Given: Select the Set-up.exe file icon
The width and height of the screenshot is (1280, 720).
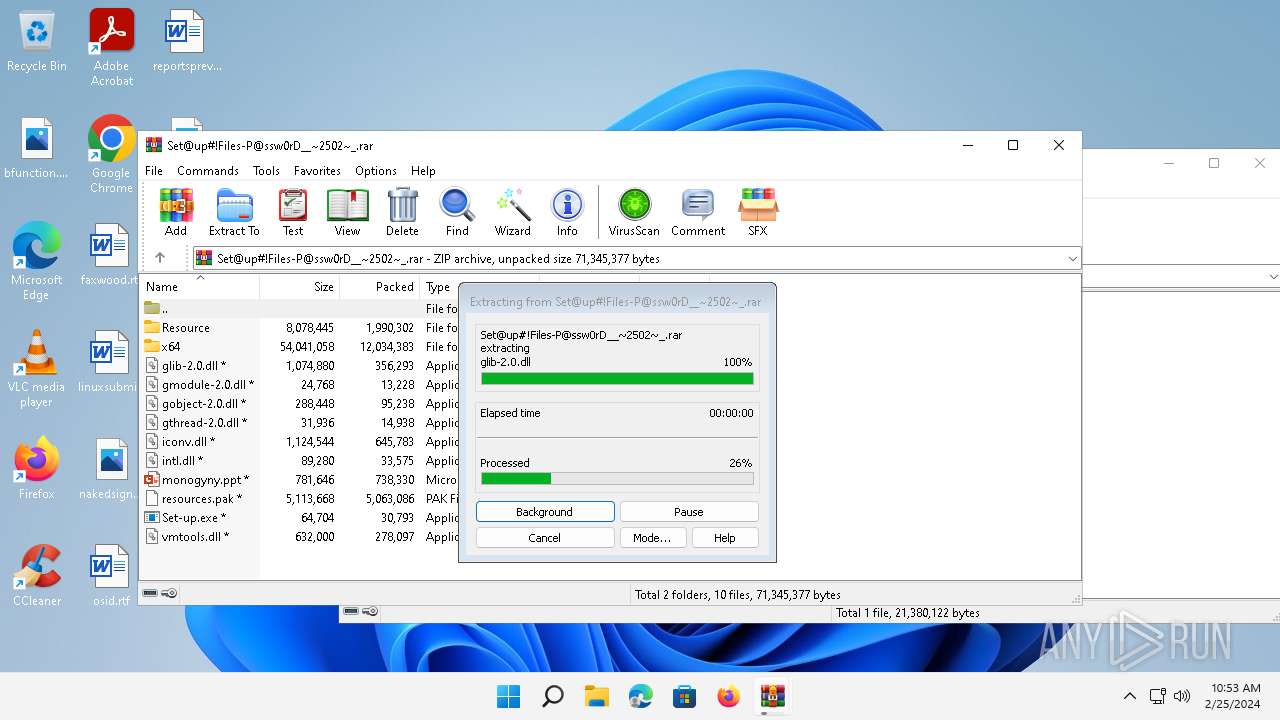Looking at the screenshot, I should click(x=152, y=517).
